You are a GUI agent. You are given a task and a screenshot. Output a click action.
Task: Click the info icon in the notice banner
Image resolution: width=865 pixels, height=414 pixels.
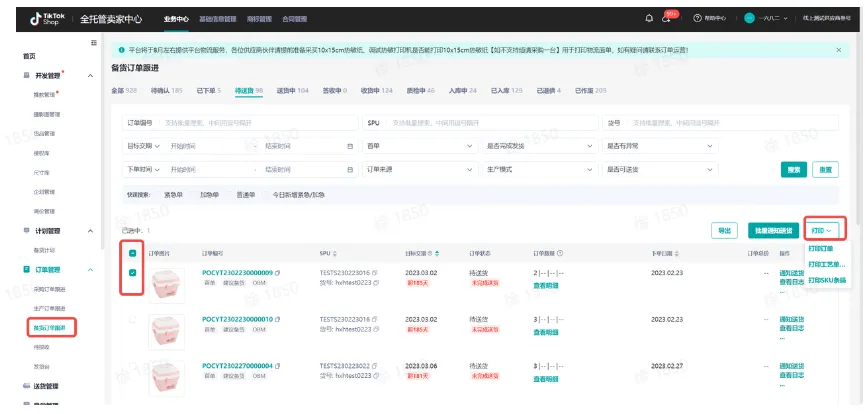121,50
